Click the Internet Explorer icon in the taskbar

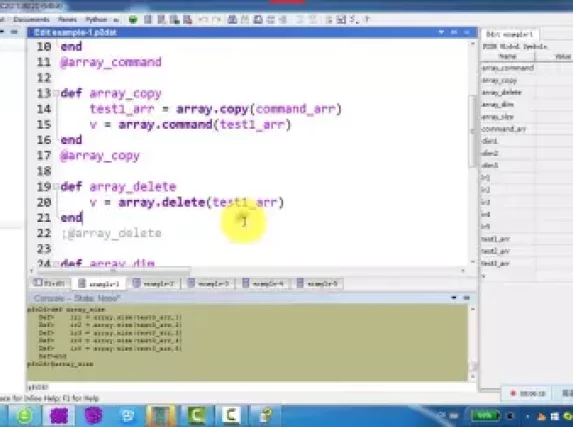tap(128, 416)
